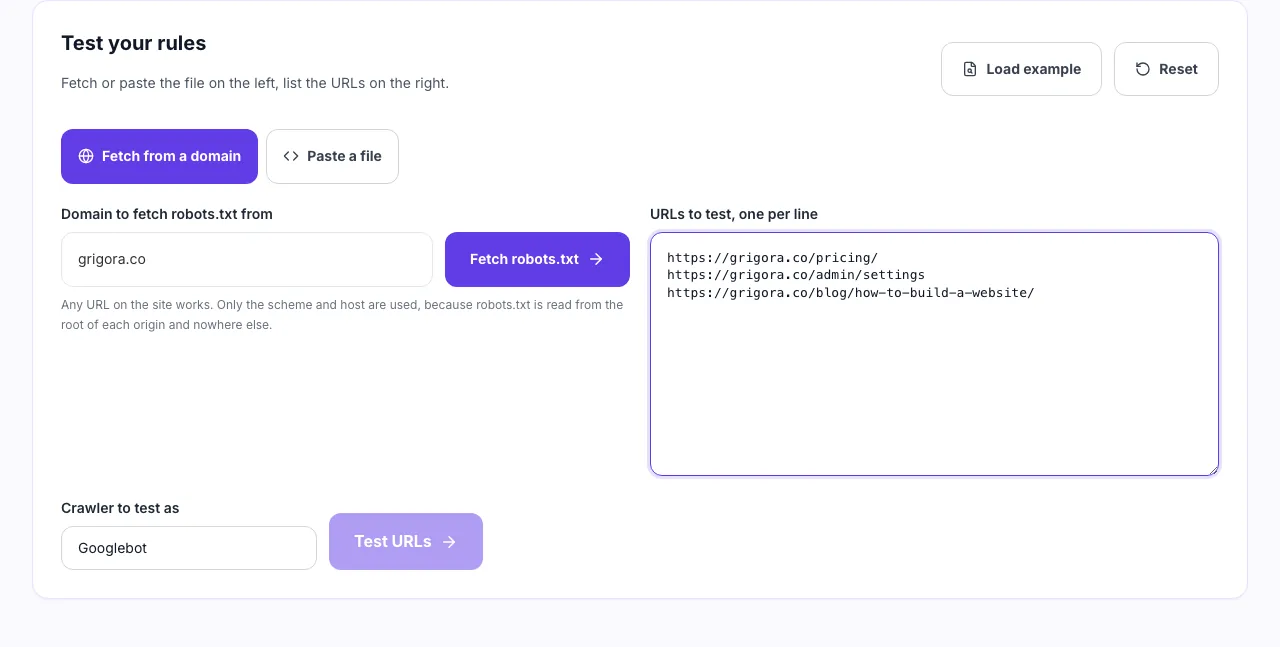Image resolution: width=1280 pixels, height=647 pixels.
Task: Switch to the Paste a file tab
Action: pos(332,156)
